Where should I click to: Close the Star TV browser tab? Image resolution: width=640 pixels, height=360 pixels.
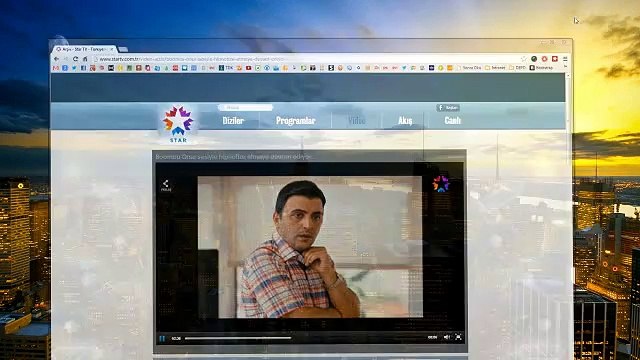pos(112,49)
